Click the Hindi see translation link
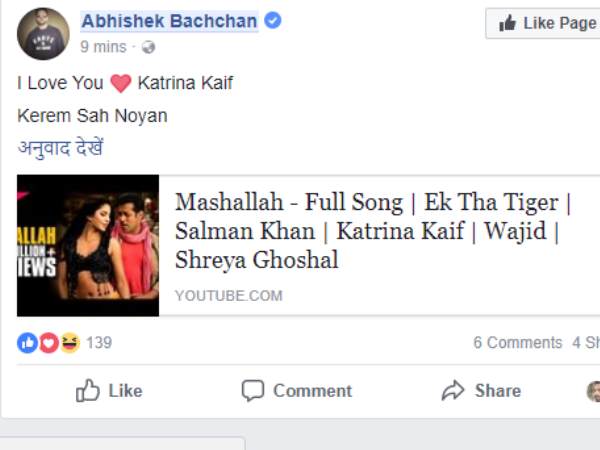 click(x=61, y=148)
